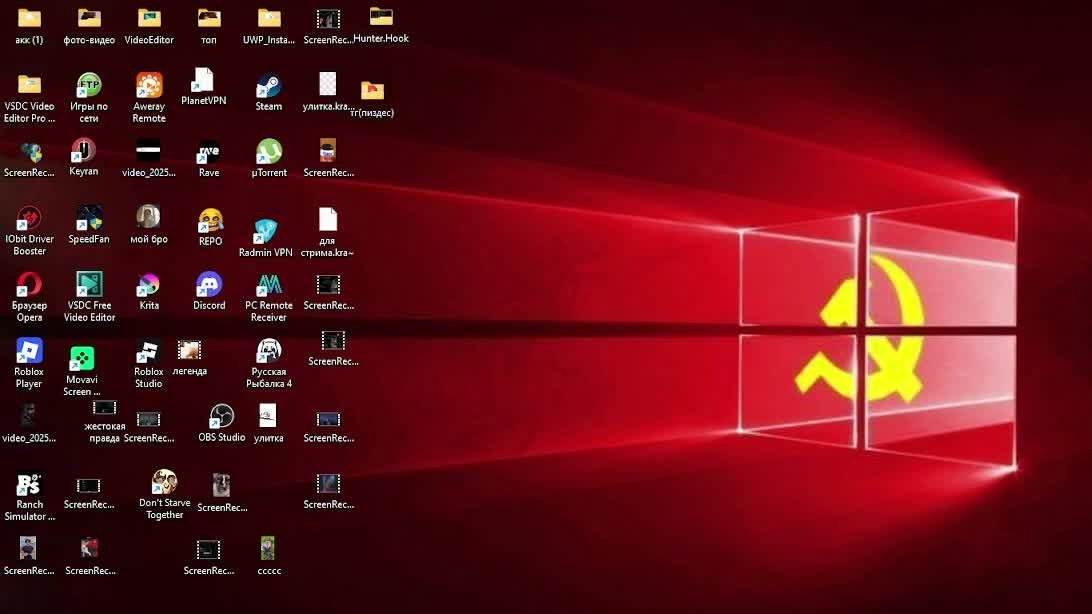
Task: Select the легенда image file
Action: tap(189, 350)
